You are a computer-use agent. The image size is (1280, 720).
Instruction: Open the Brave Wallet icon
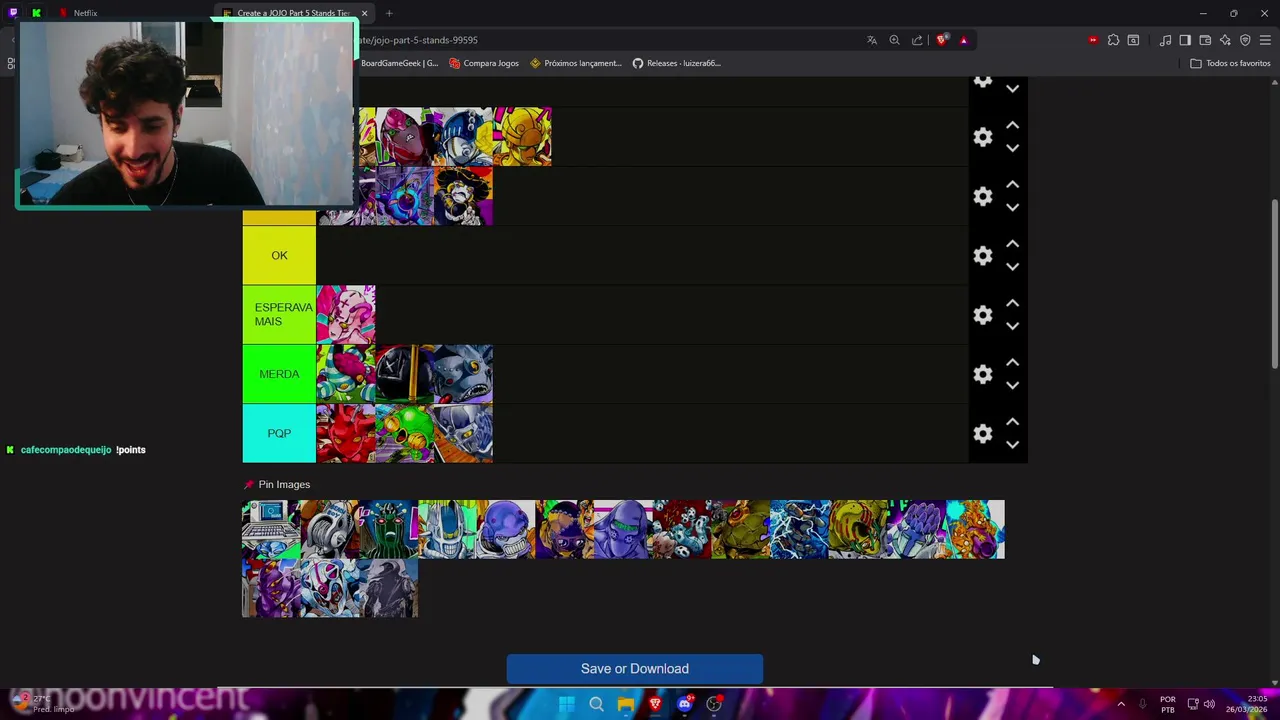tap(1205, 40)
